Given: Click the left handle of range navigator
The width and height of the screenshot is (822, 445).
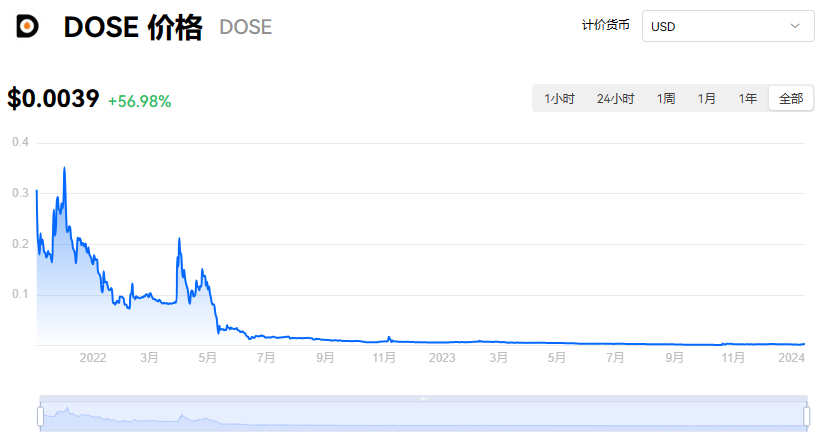Looking at the screenshot, I should tap(40, 415).
